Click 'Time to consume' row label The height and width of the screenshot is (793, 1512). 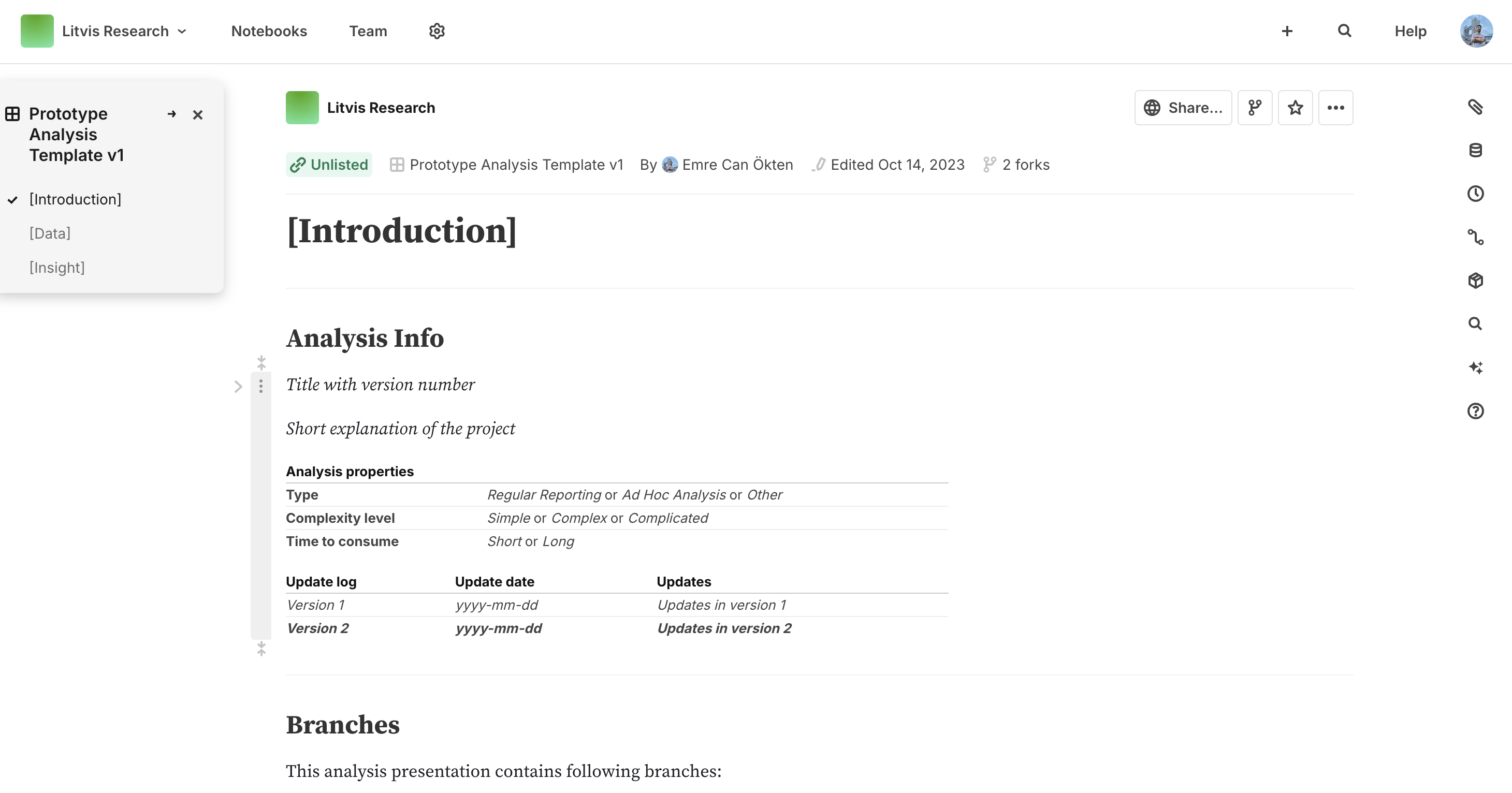(342, 541)
